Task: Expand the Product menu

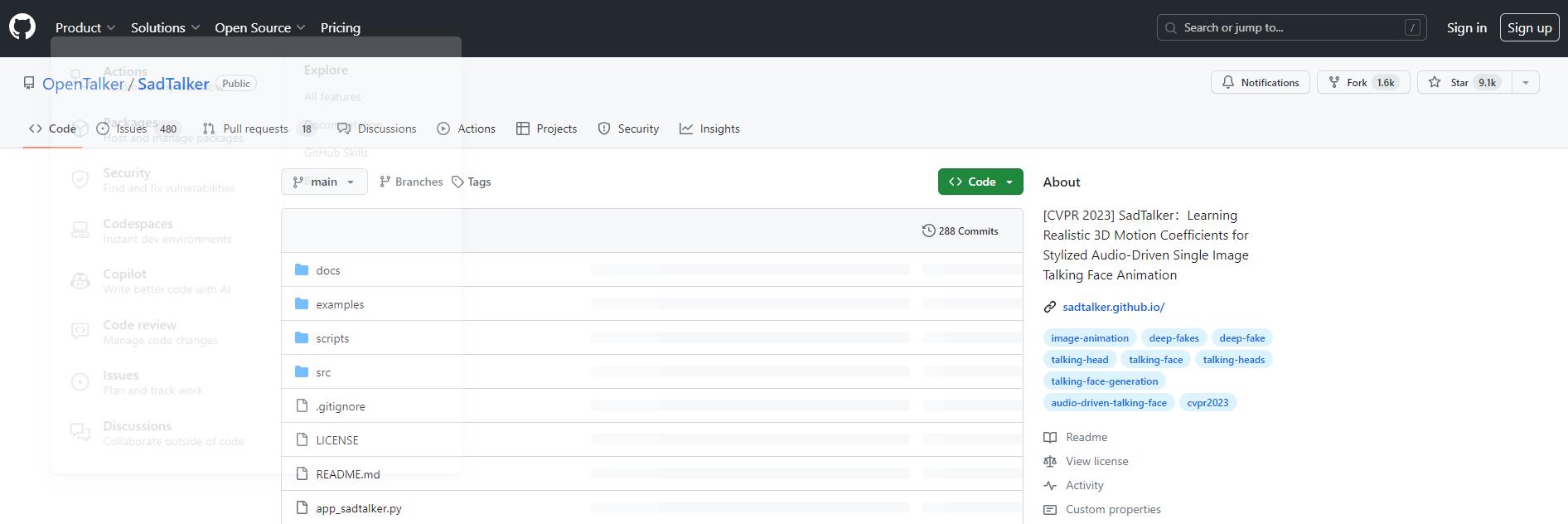Action: 85,27
